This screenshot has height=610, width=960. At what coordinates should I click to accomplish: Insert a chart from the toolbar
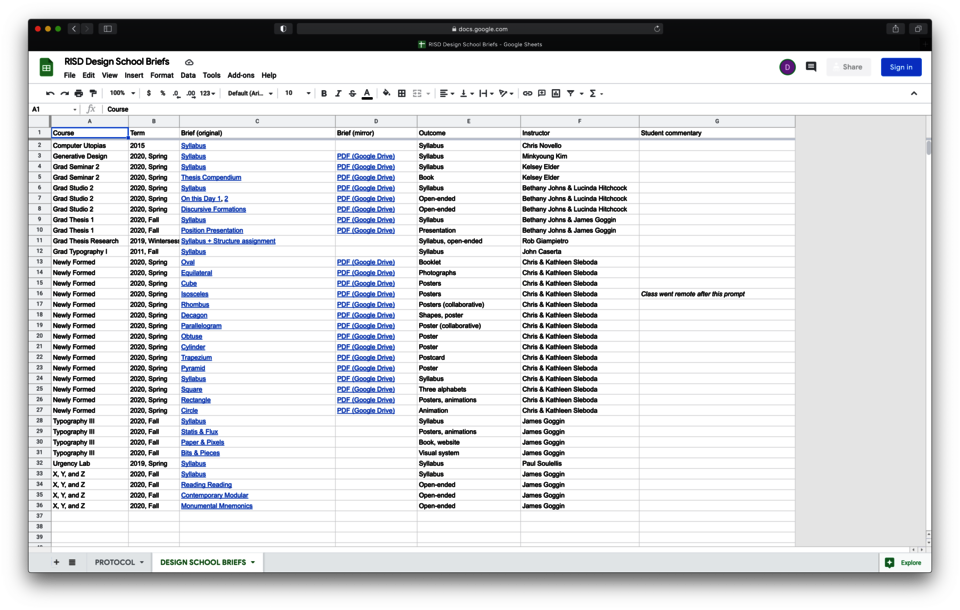point(556,93)
